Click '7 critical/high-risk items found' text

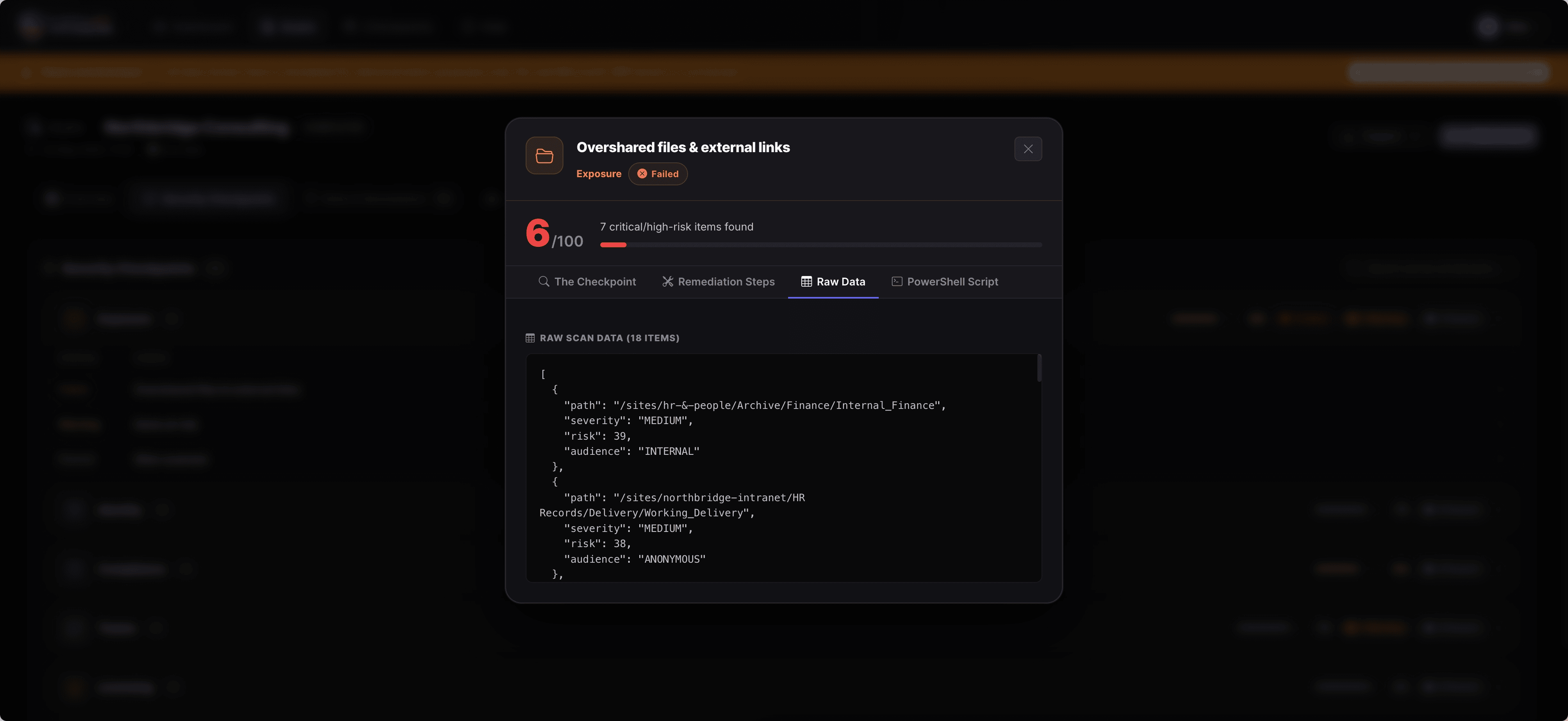pos(677,227)
